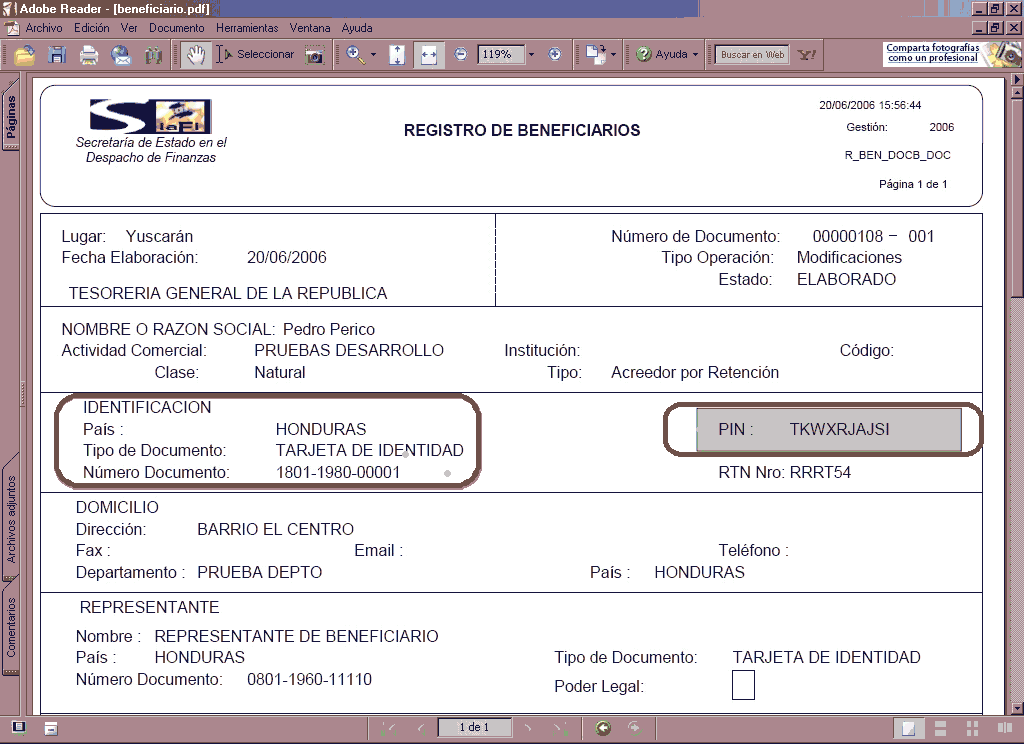Click the email envelope toolbar icon

(x=121, y=55)
